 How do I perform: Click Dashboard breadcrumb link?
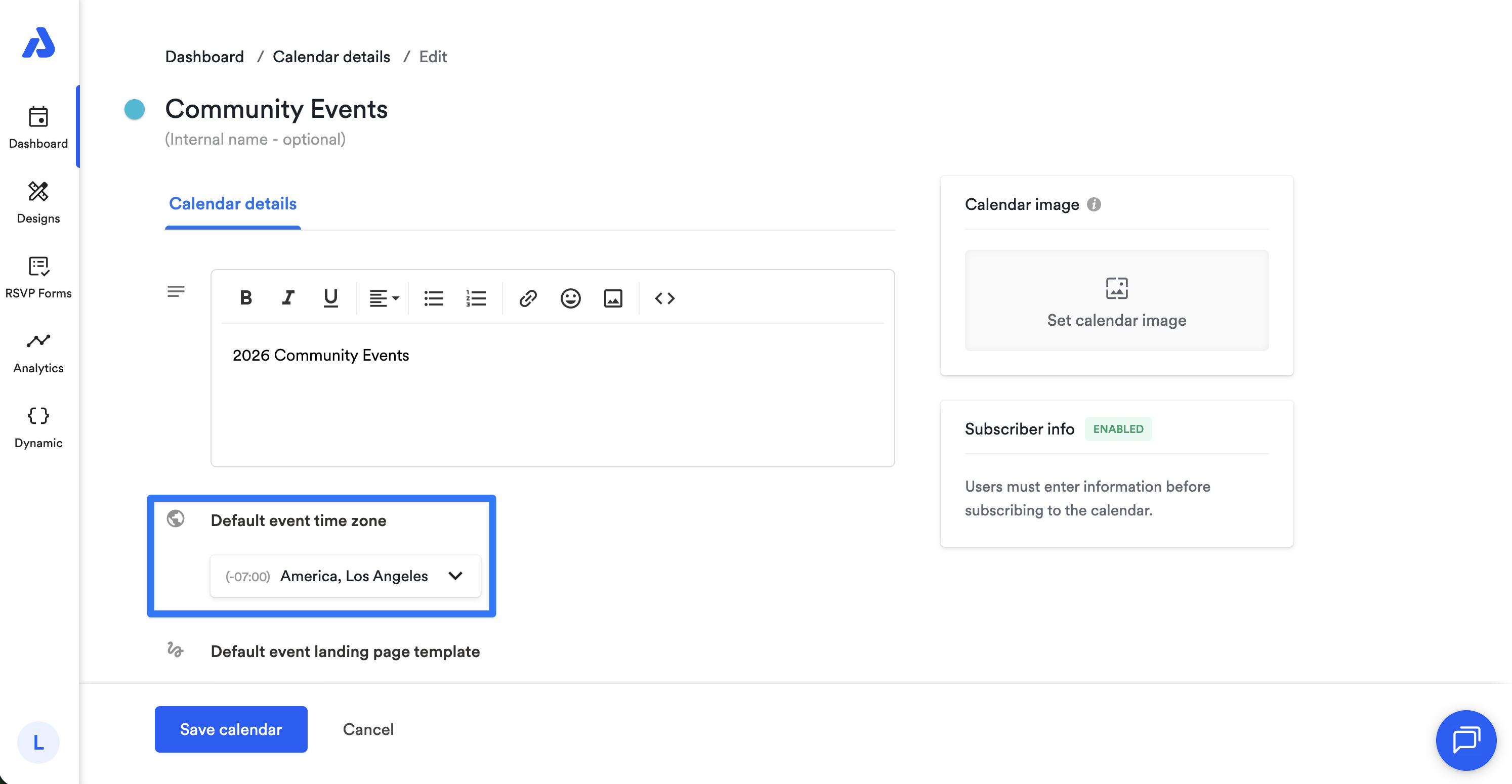(x=204, y=56)
